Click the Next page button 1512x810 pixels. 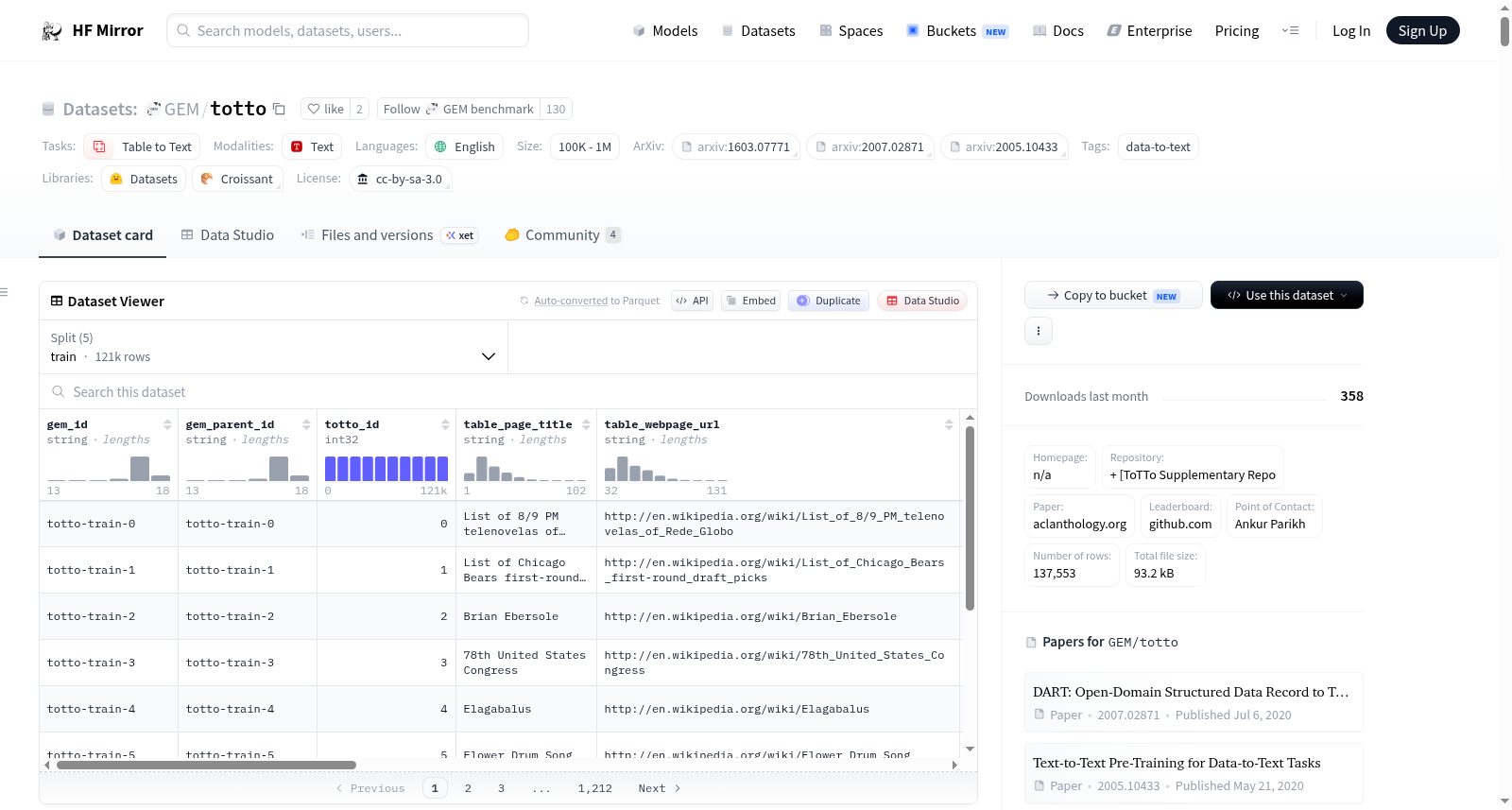pos(660,788)
